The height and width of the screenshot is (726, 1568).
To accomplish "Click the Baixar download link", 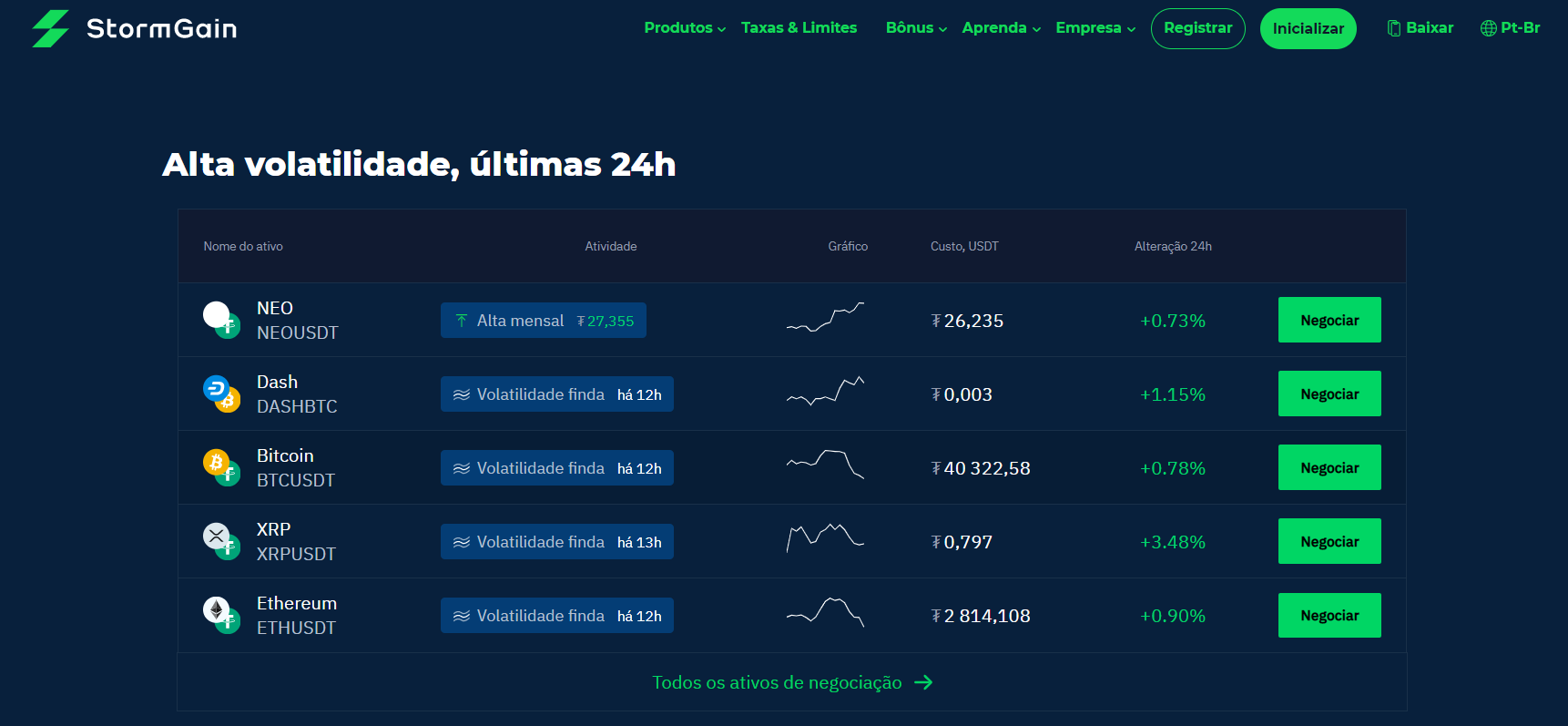I will click(1420, 28).
